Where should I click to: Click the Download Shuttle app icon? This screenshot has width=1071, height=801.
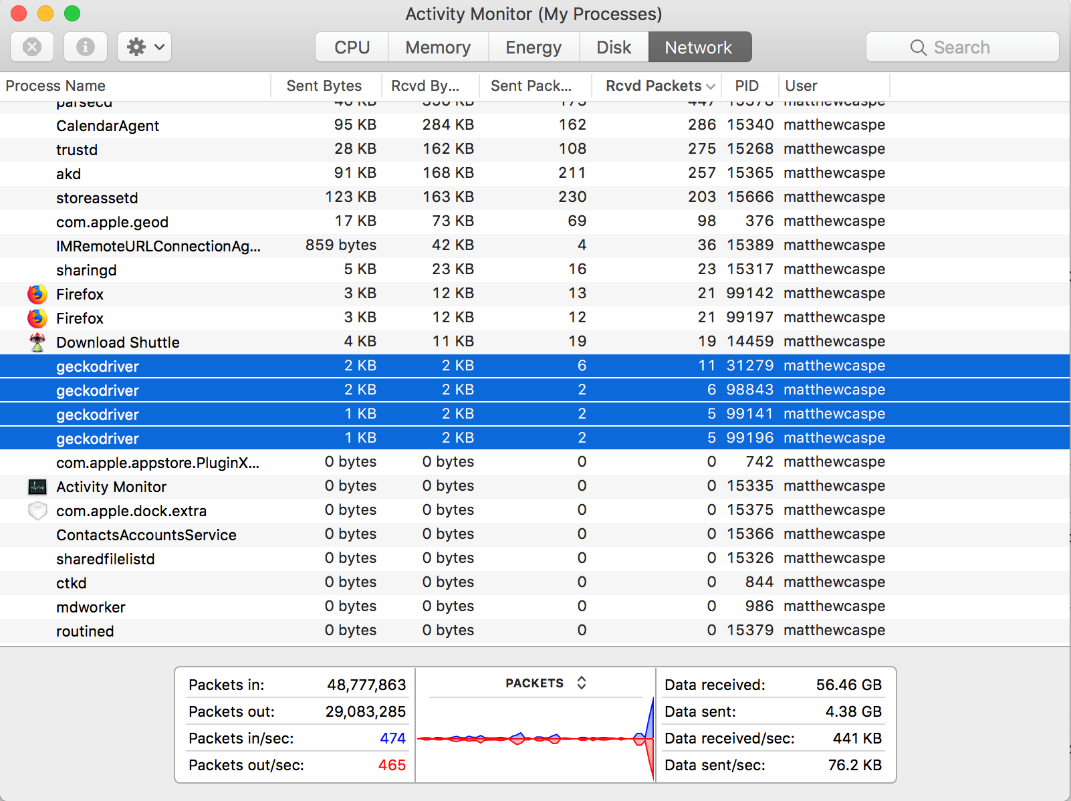pyautogui.click(x=37, y=342)
